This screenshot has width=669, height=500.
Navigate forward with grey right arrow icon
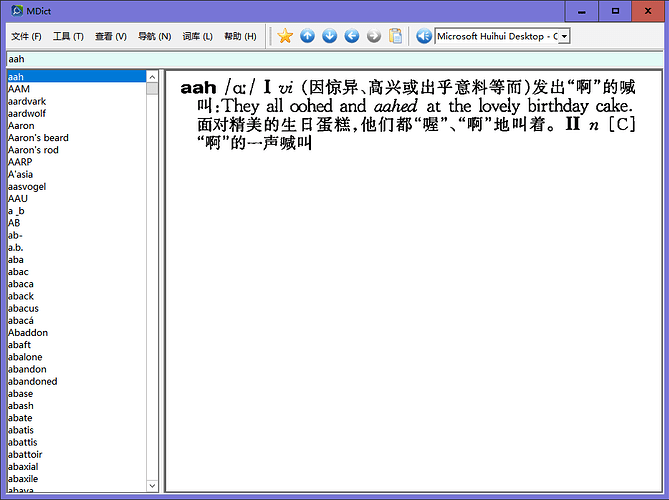click(374, 36)
